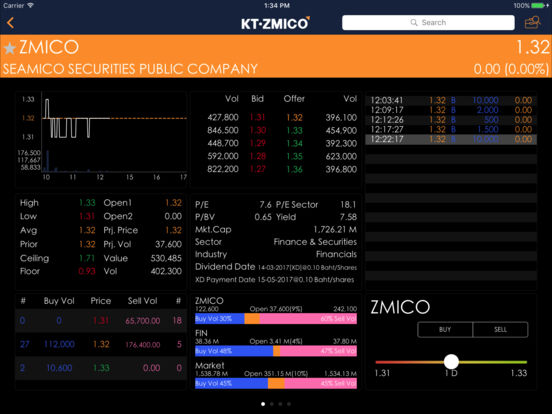Viewport: 552px width, 414px height.
Task: Click the Search field
Action: pos(428,23)
